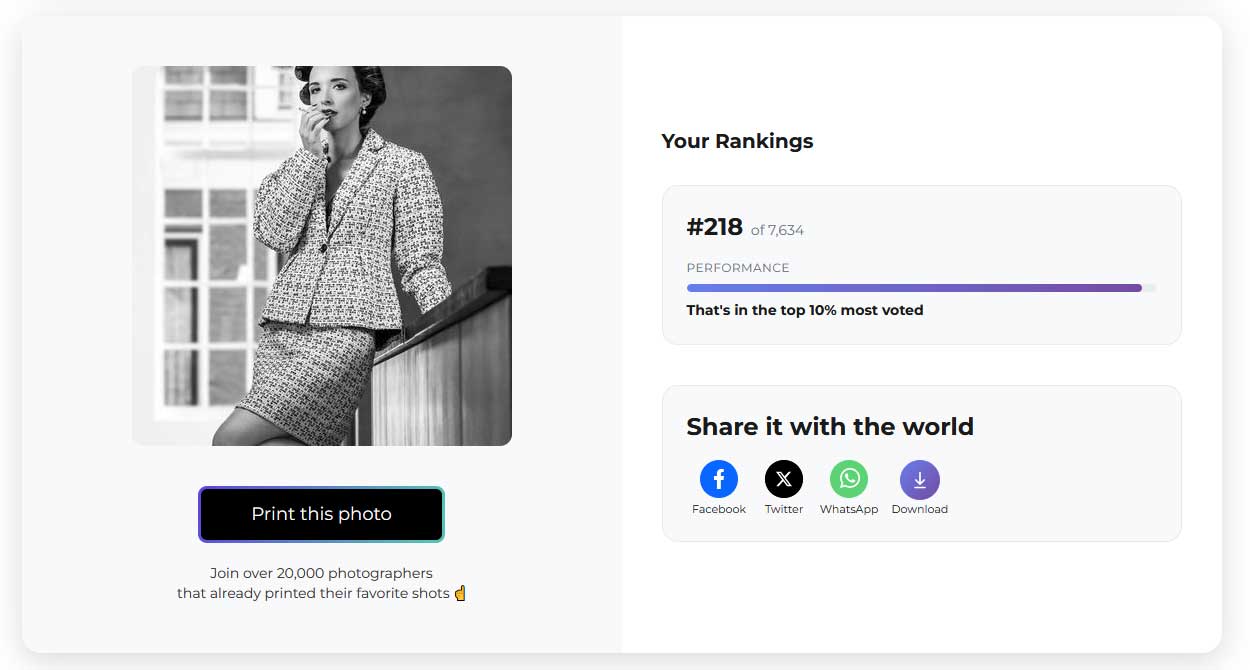
Task: Click the 'Join over 20,000 photographers' text
Action: click(321, 573)
